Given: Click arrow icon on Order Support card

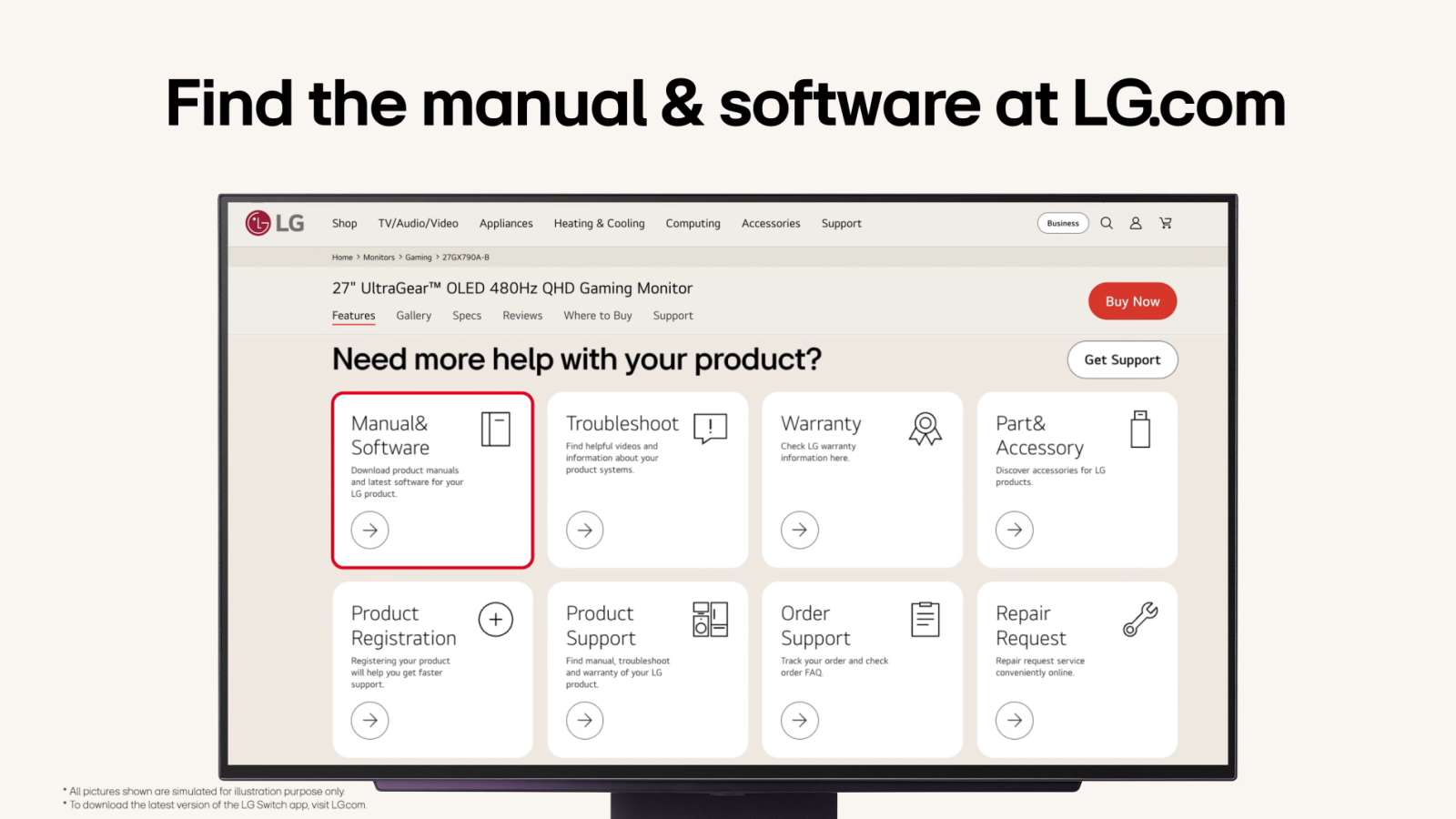Looking at the screenshot, I should [x=800, y=721].
